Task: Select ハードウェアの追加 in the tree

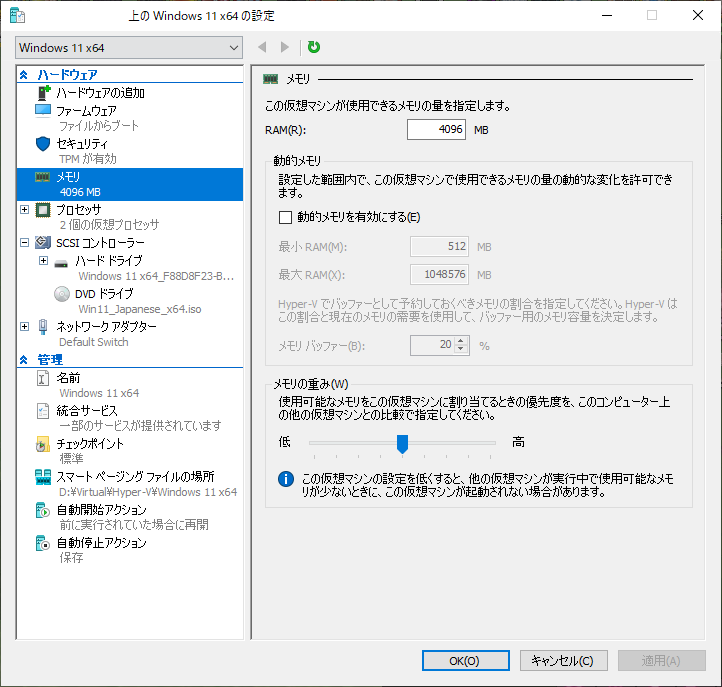Action: point(100,93)
